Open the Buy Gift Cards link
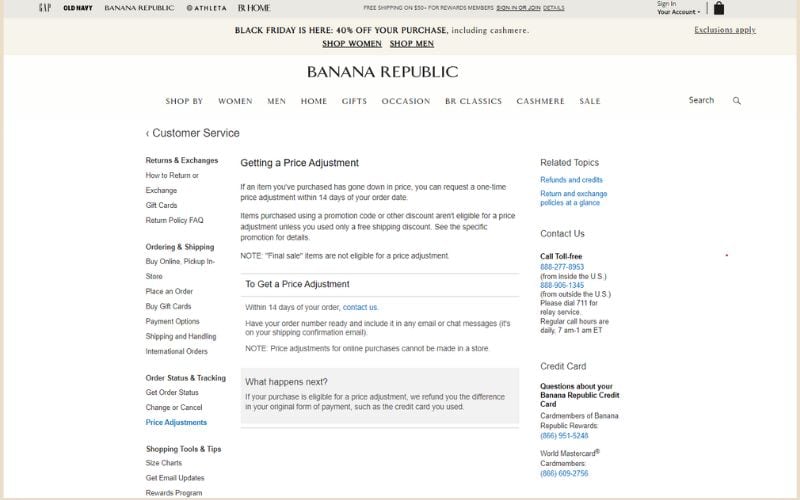Screen dimensions: 800x500 click(x=168, y=307)
